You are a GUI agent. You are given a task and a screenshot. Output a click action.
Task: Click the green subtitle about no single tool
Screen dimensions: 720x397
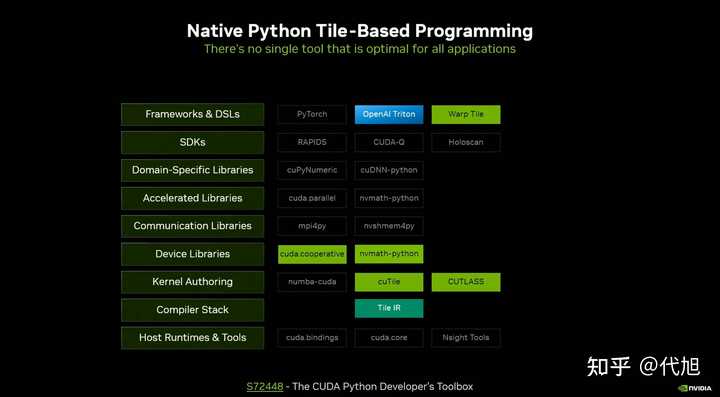[360, 49]
